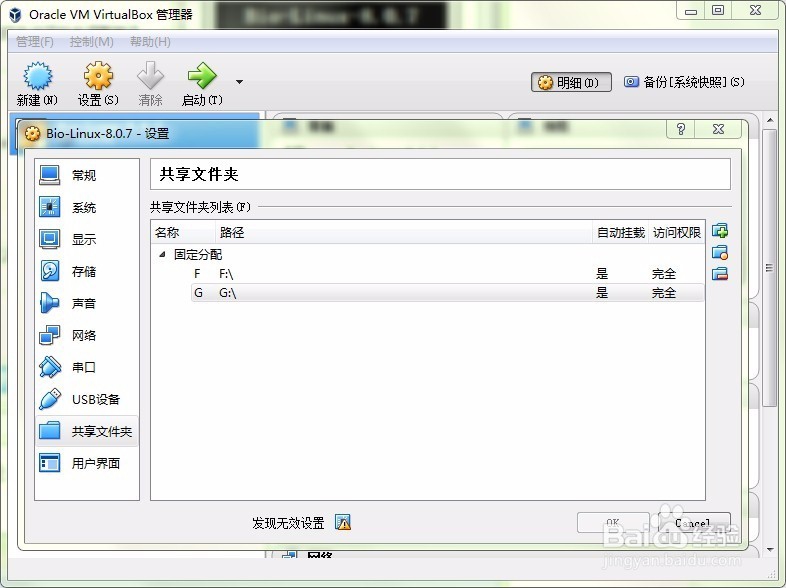Select the 共享文件夹 Shared Folders category
786x588 pixels.
(x=87, y=431)
